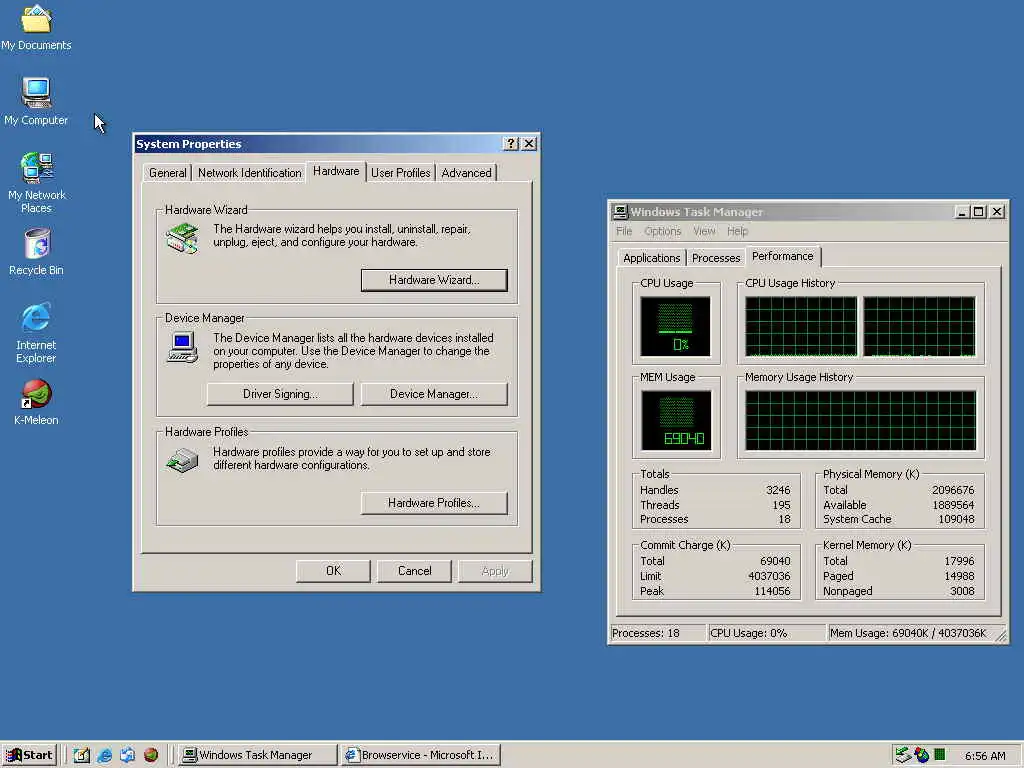Click Physical Memory Total 2096676

[x=953, y=490]
